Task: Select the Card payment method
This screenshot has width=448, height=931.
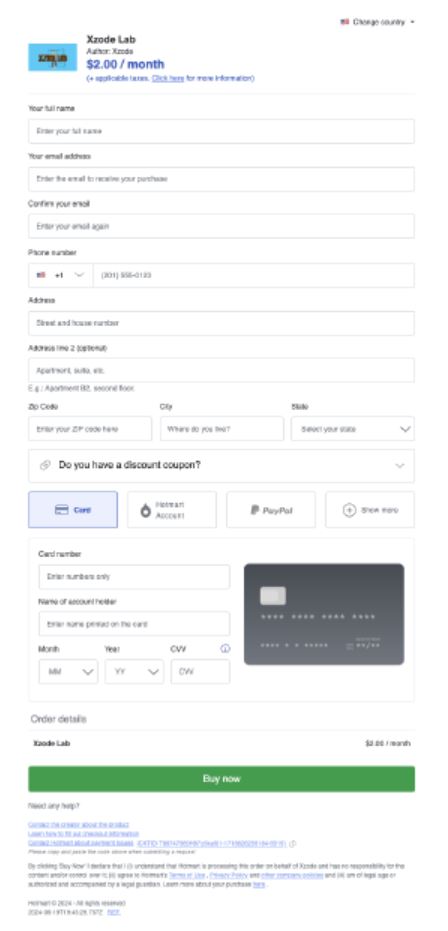Action: coord(73,509)
